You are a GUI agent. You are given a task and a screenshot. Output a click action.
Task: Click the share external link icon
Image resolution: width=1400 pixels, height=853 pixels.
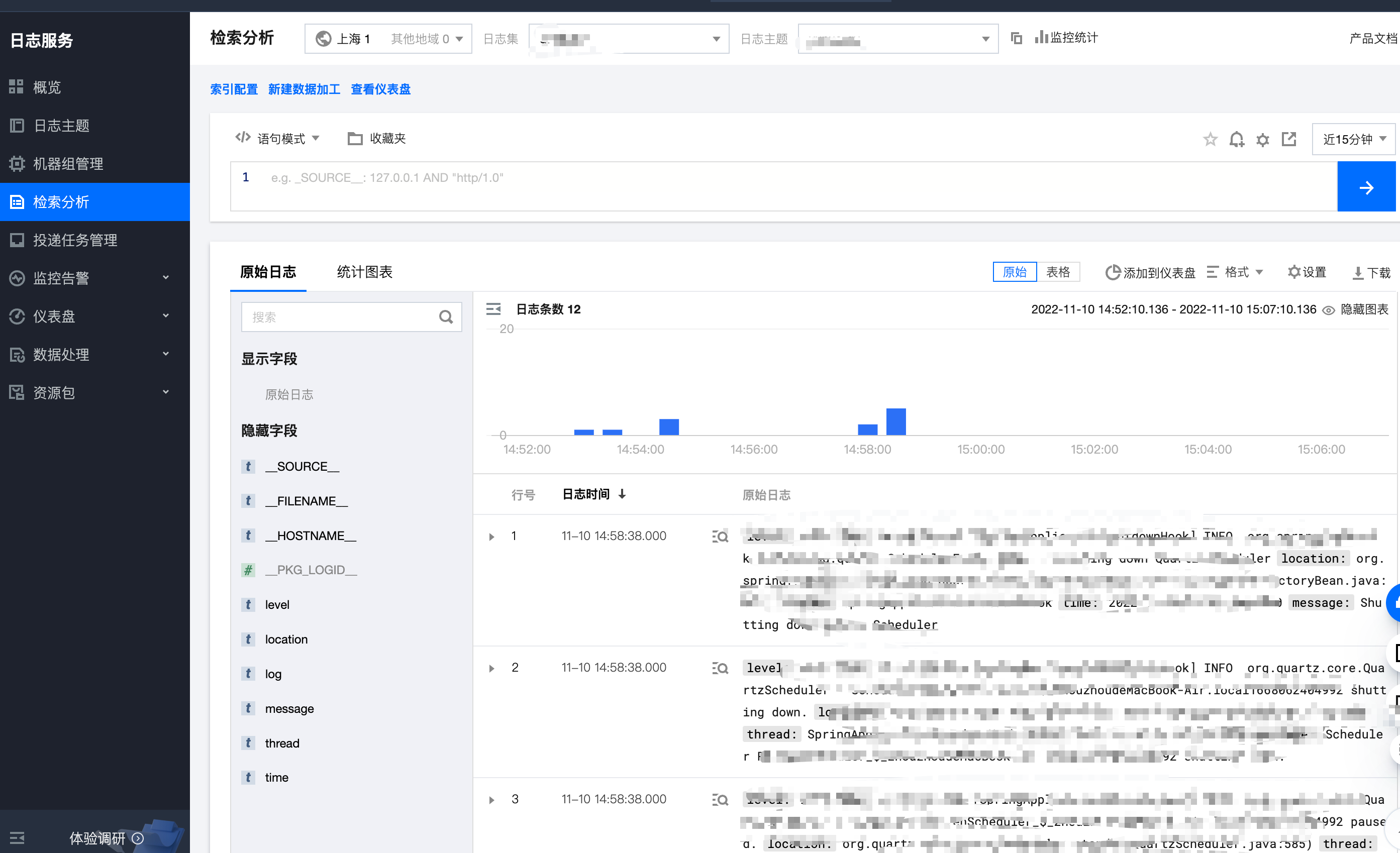(x=1288, y=139)
